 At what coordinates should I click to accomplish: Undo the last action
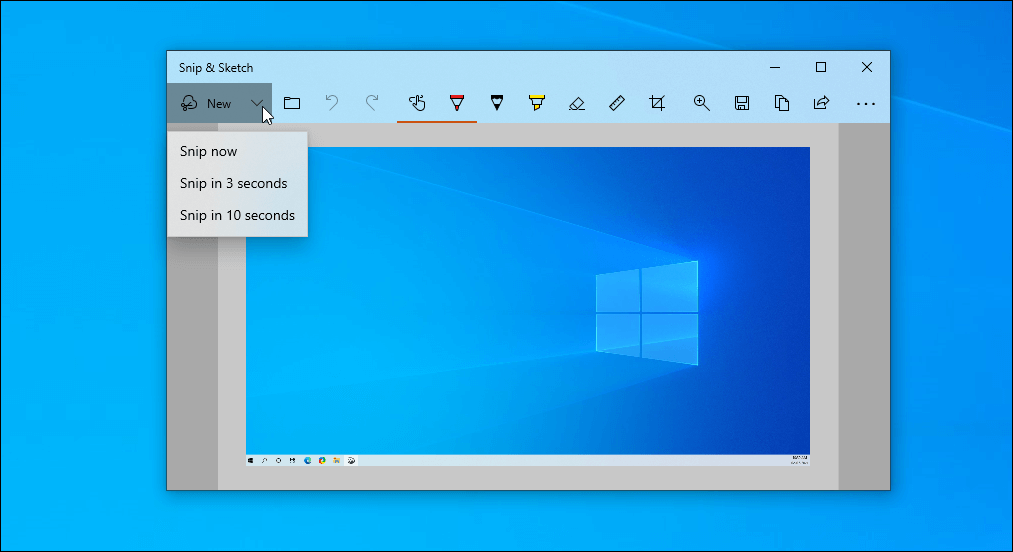point(332,103)
